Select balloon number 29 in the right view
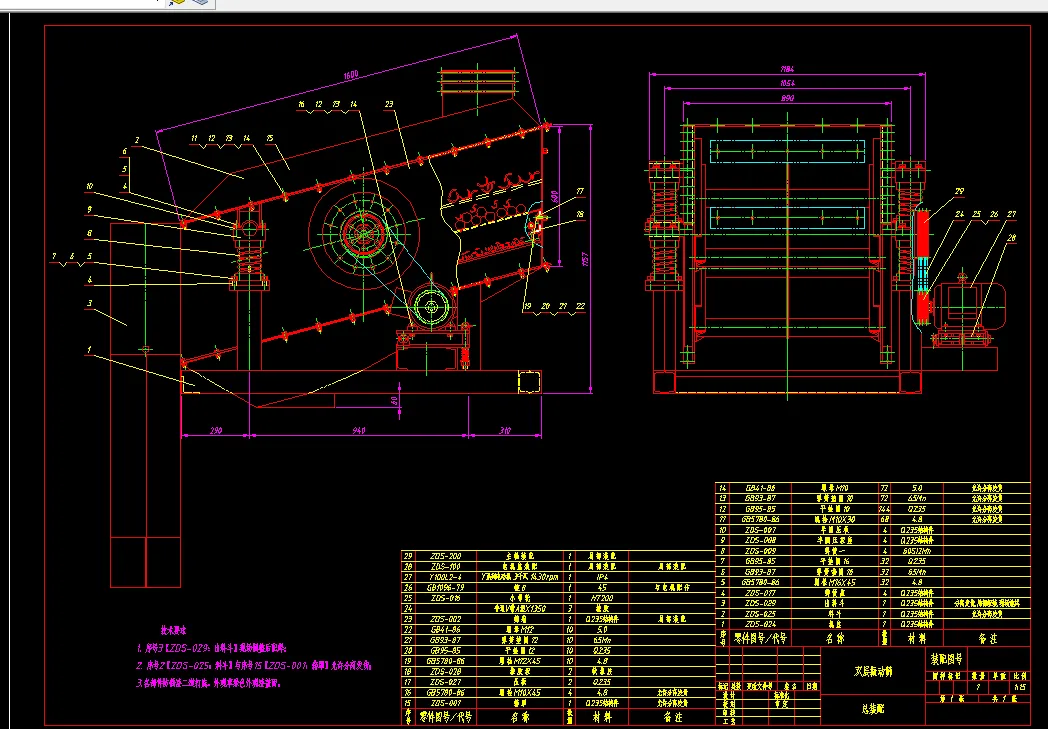The image size is (1048, 729). pyautogui.click(x=960, y=192)
